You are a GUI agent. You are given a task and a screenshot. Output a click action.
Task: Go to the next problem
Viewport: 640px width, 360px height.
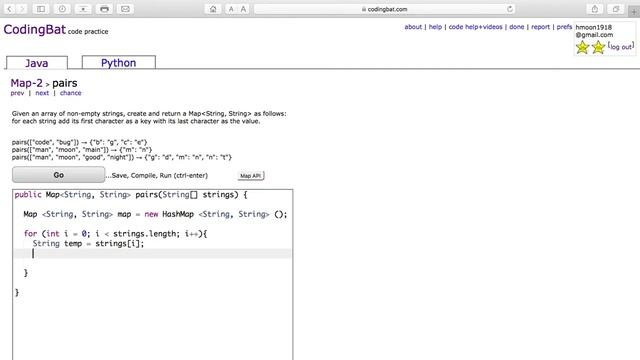click(42, 93)
